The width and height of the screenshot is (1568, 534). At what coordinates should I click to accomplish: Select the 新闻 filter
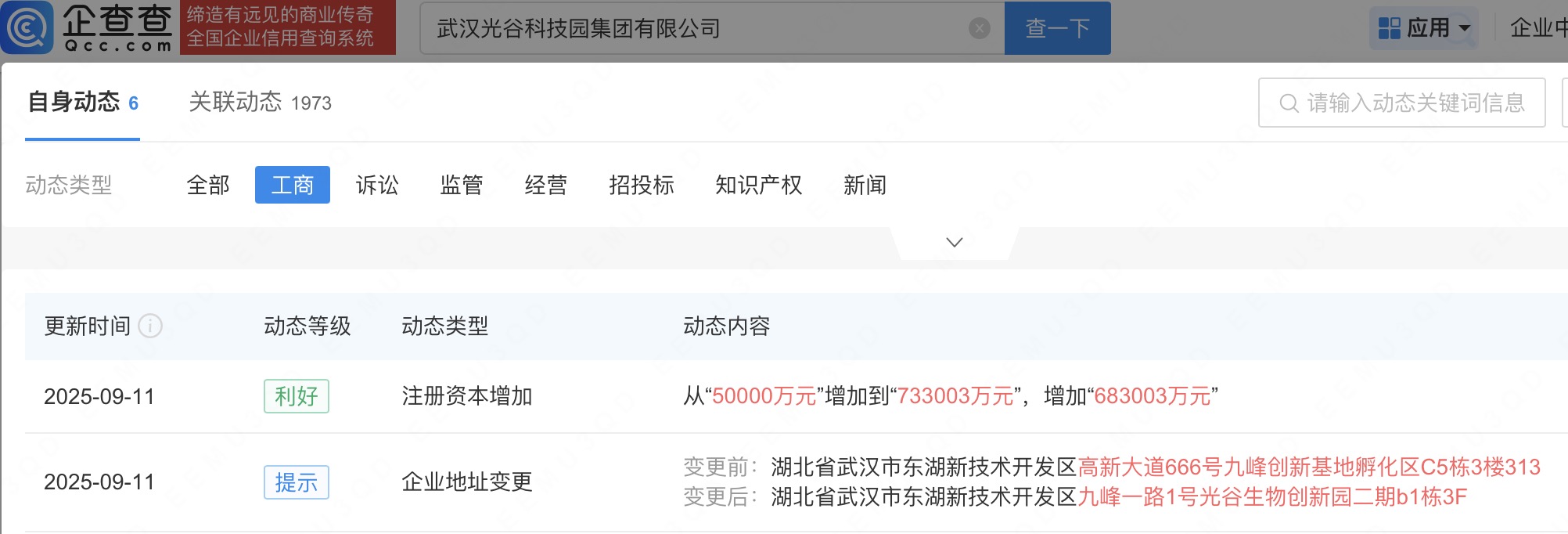coord(865,185)
